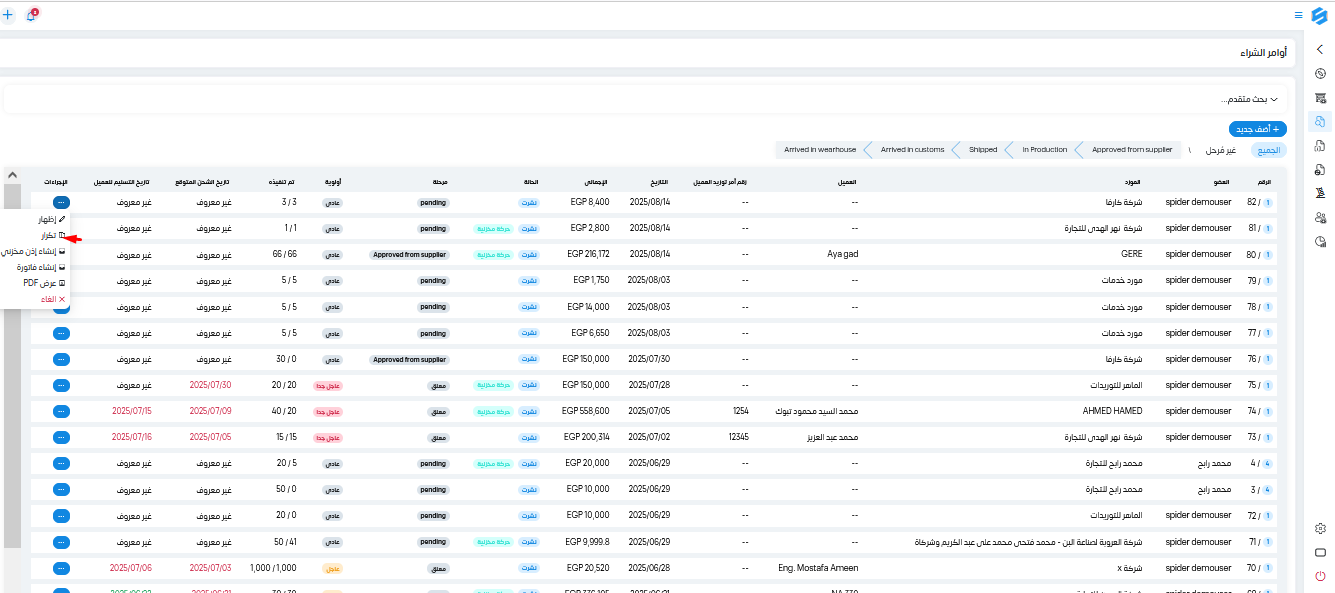Click the الرقم column header
This screenshot has height=593, width=1335.
1265,183
